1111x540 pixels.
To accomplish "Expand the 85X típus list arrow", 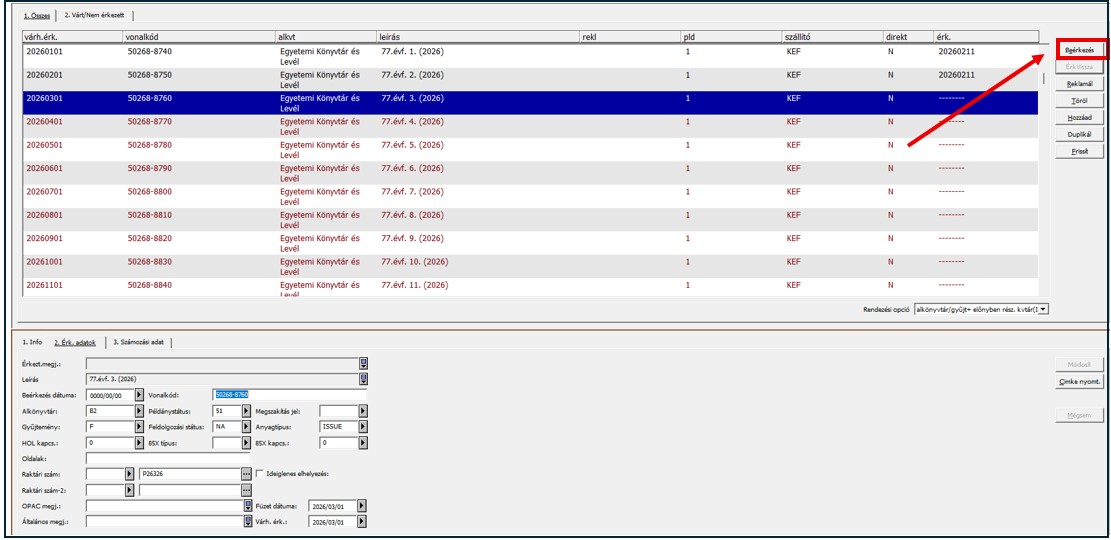I will [247, 443].
